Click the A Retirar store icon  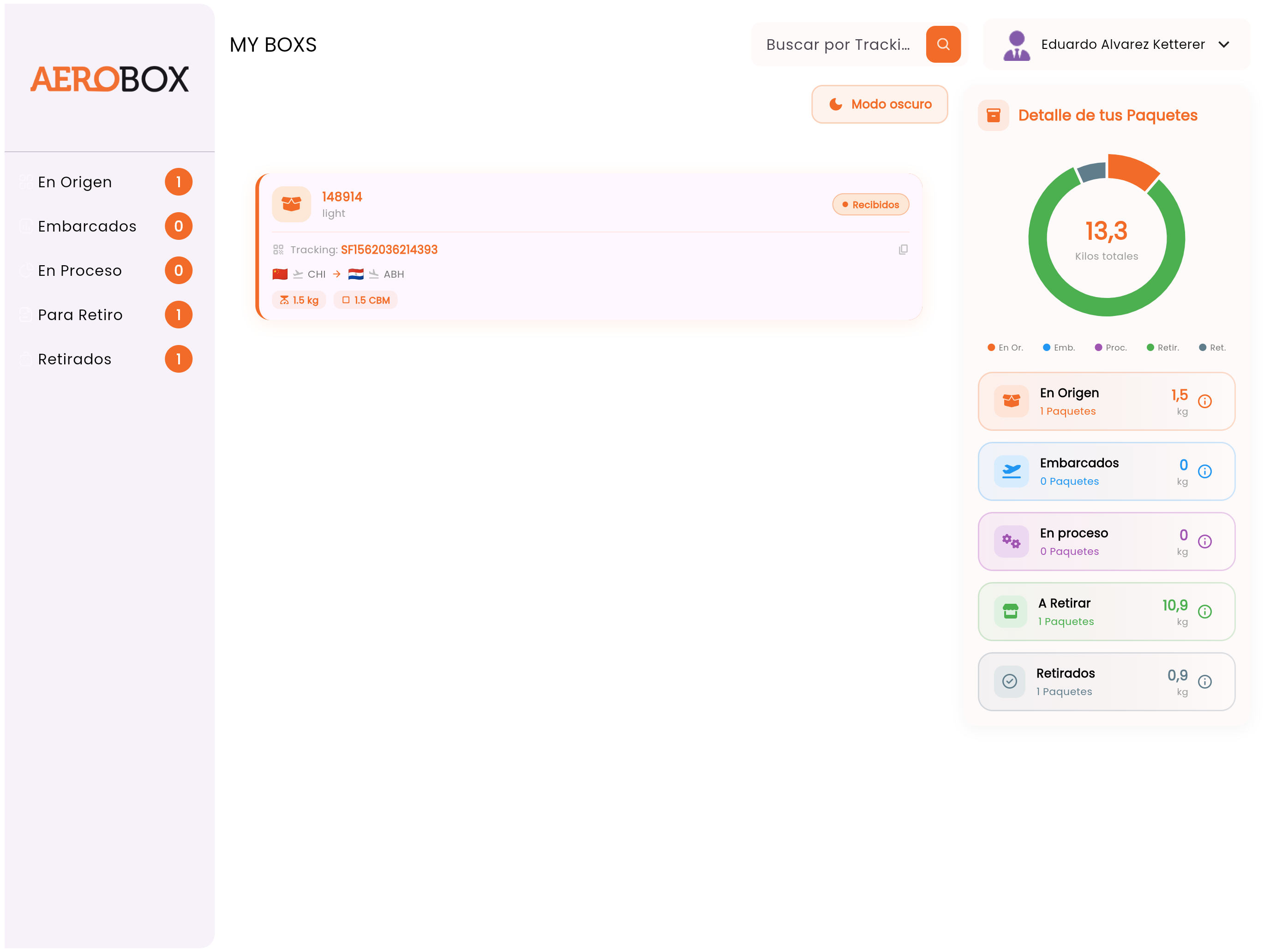[1010, 611]
